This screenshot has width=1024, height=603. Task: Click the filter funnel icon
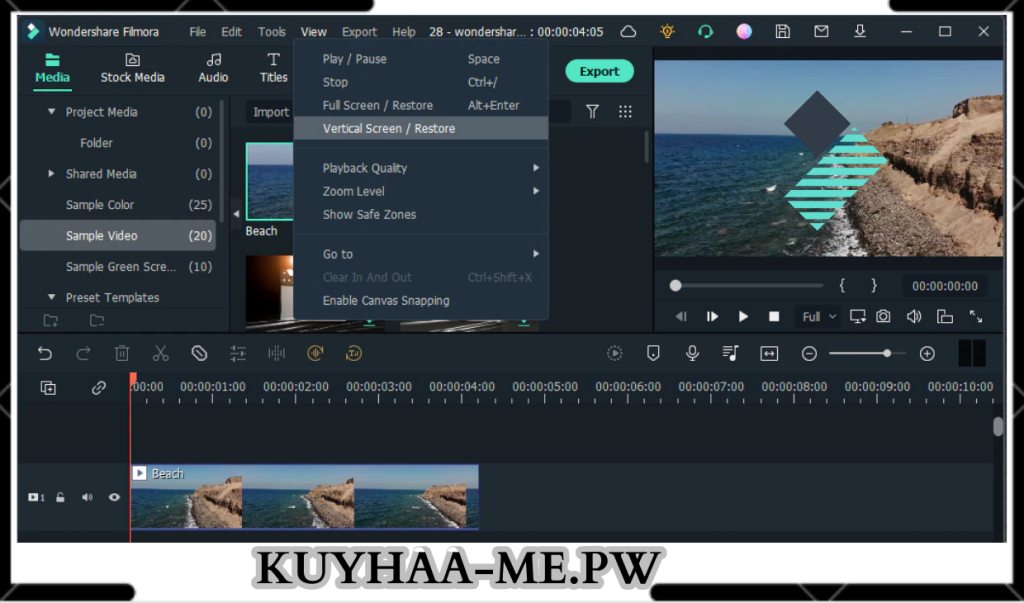point(592,112)
